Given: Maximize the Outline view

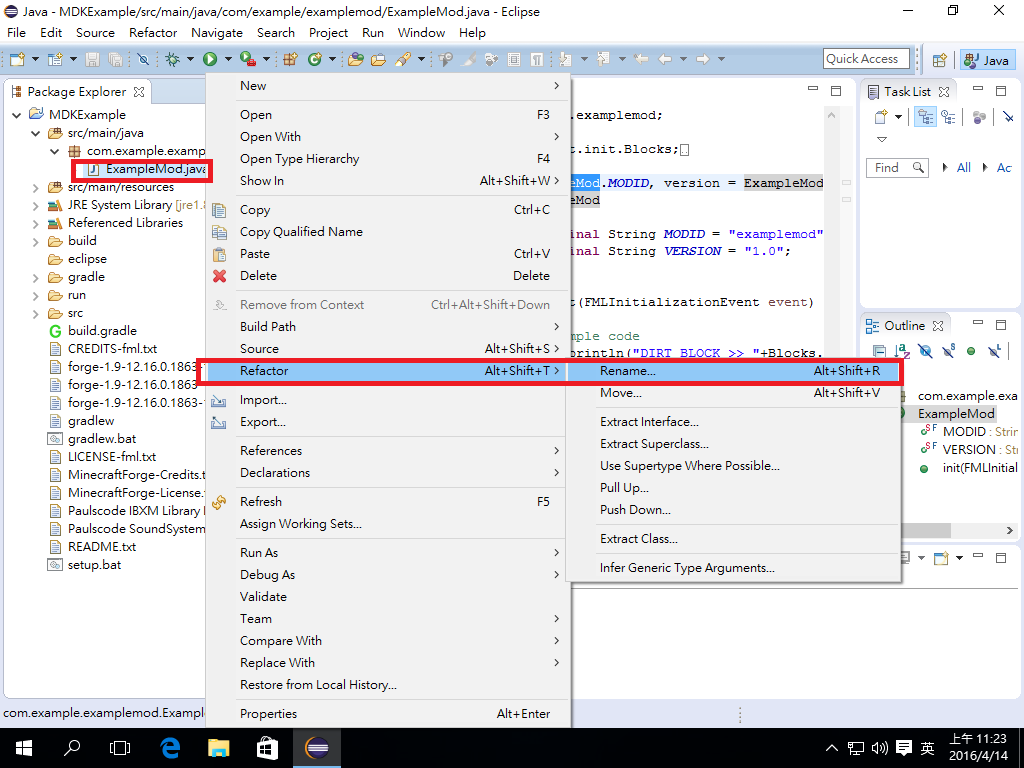Looking at the screenshot, I should 1001,324.
